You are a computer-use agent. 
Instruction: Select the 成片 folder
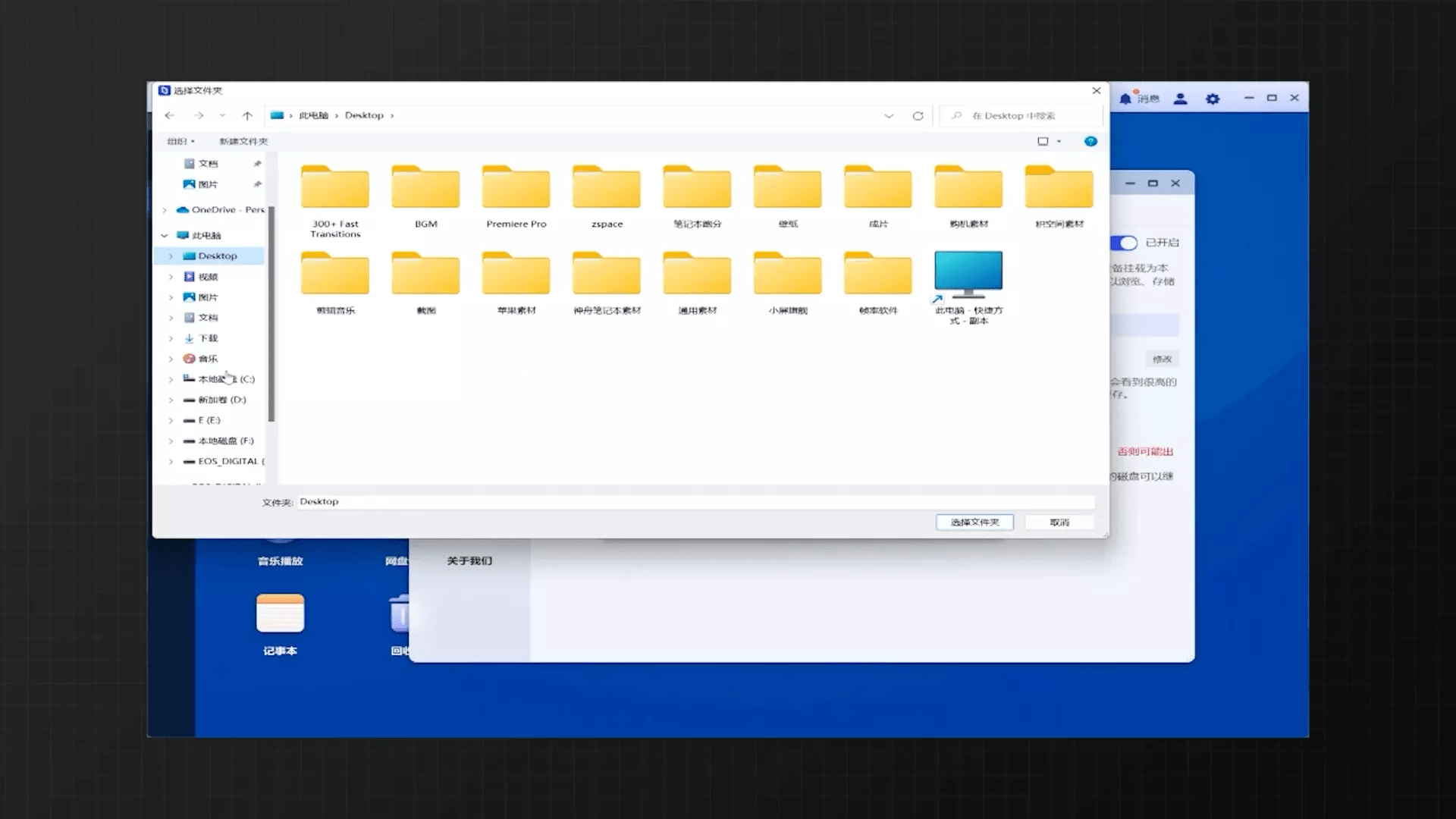tap(878, 196)
